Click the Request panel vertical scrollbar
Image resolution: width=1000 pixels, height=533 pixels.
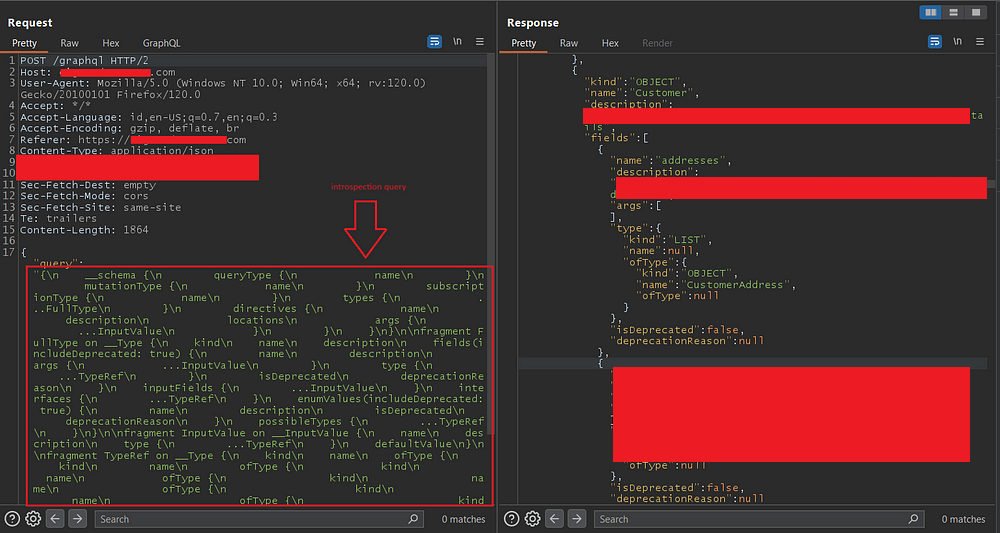pyautogui.click(x=490, y=244)
